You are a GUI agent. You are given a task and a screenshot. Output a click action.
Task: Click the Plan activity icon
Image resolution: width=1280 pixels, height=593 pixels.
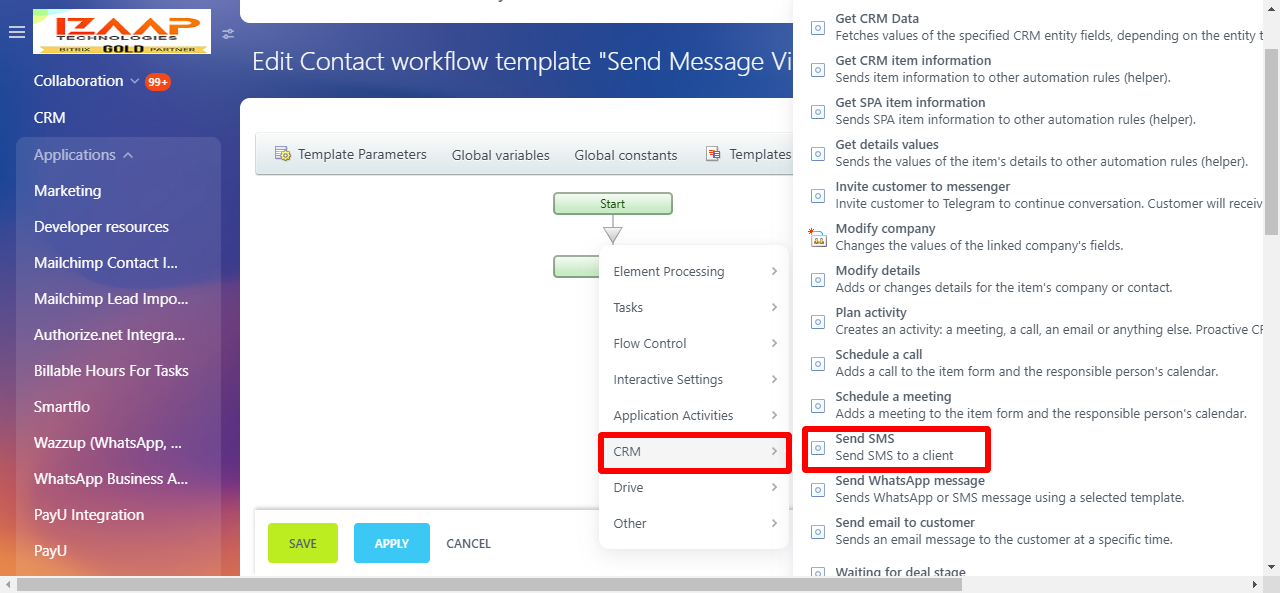818,322
